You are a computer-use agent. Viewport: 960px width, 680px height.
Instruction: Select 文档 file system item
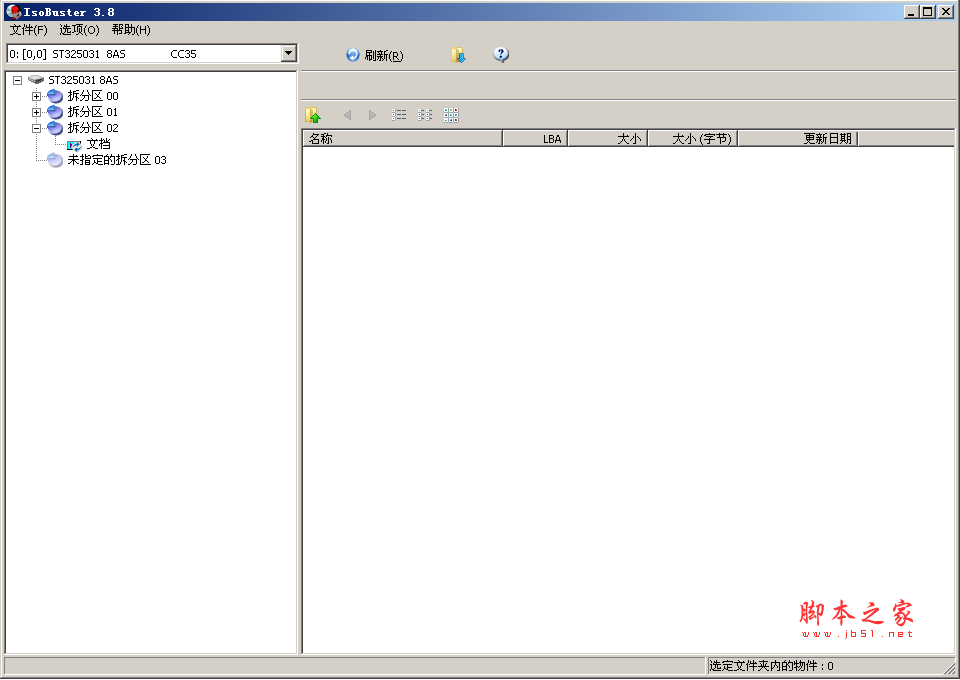pos(98,144)
